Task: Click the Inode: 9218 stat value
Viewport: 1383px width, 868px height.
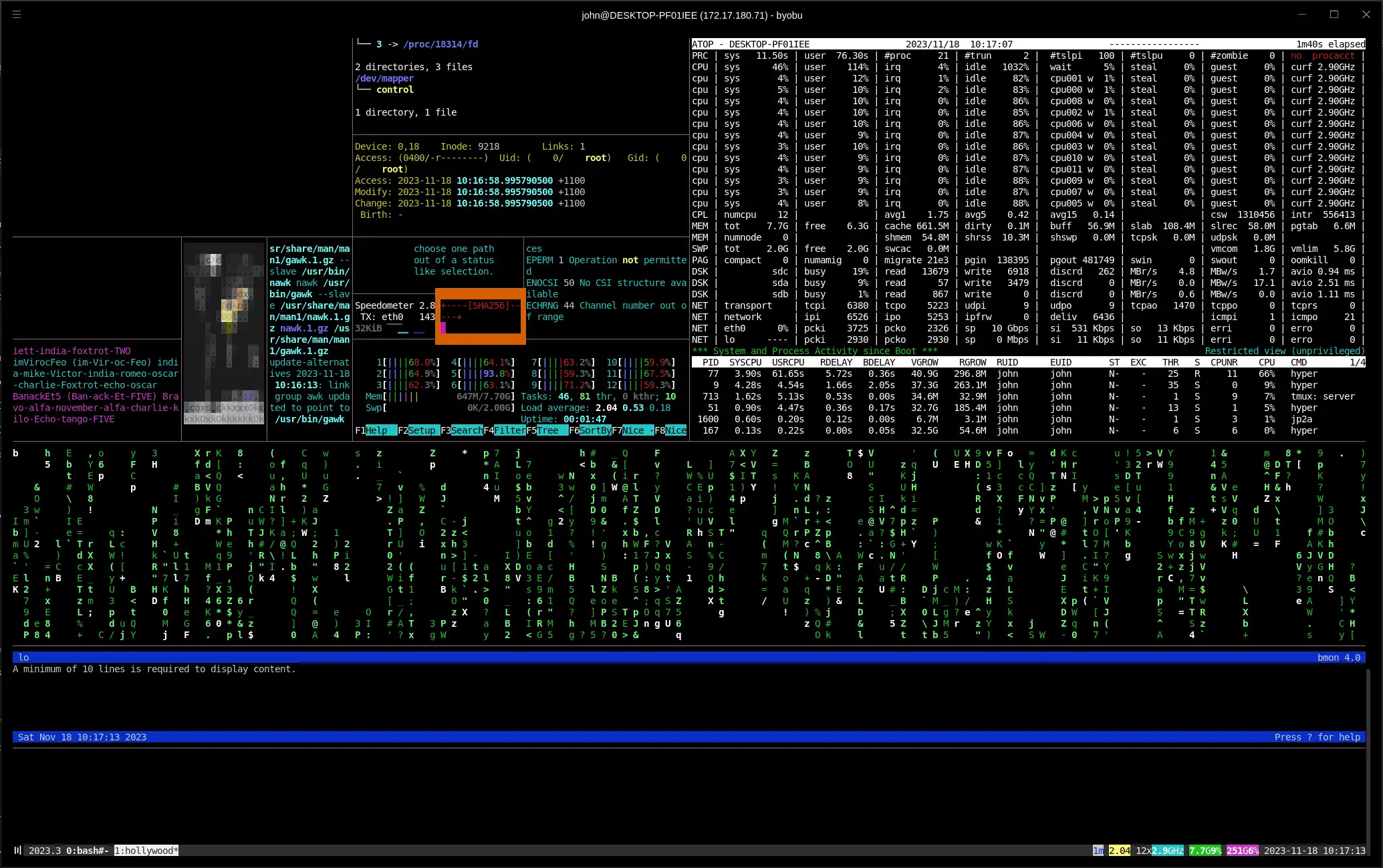Action: [470, 146]
